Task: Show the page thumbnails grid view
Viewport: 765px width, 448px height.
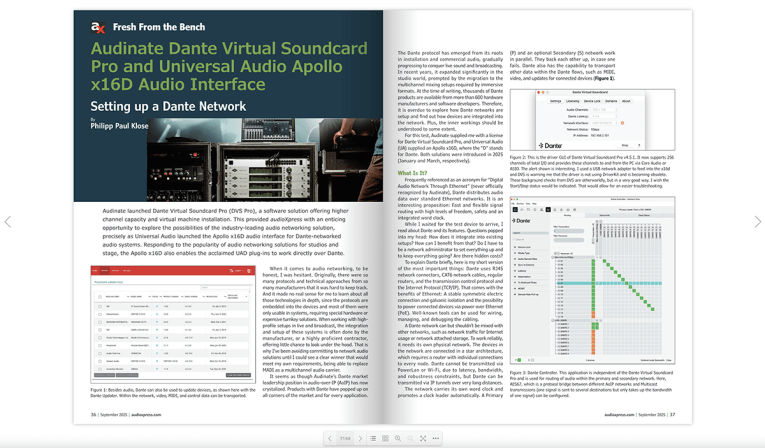Action: pos(385,438)
